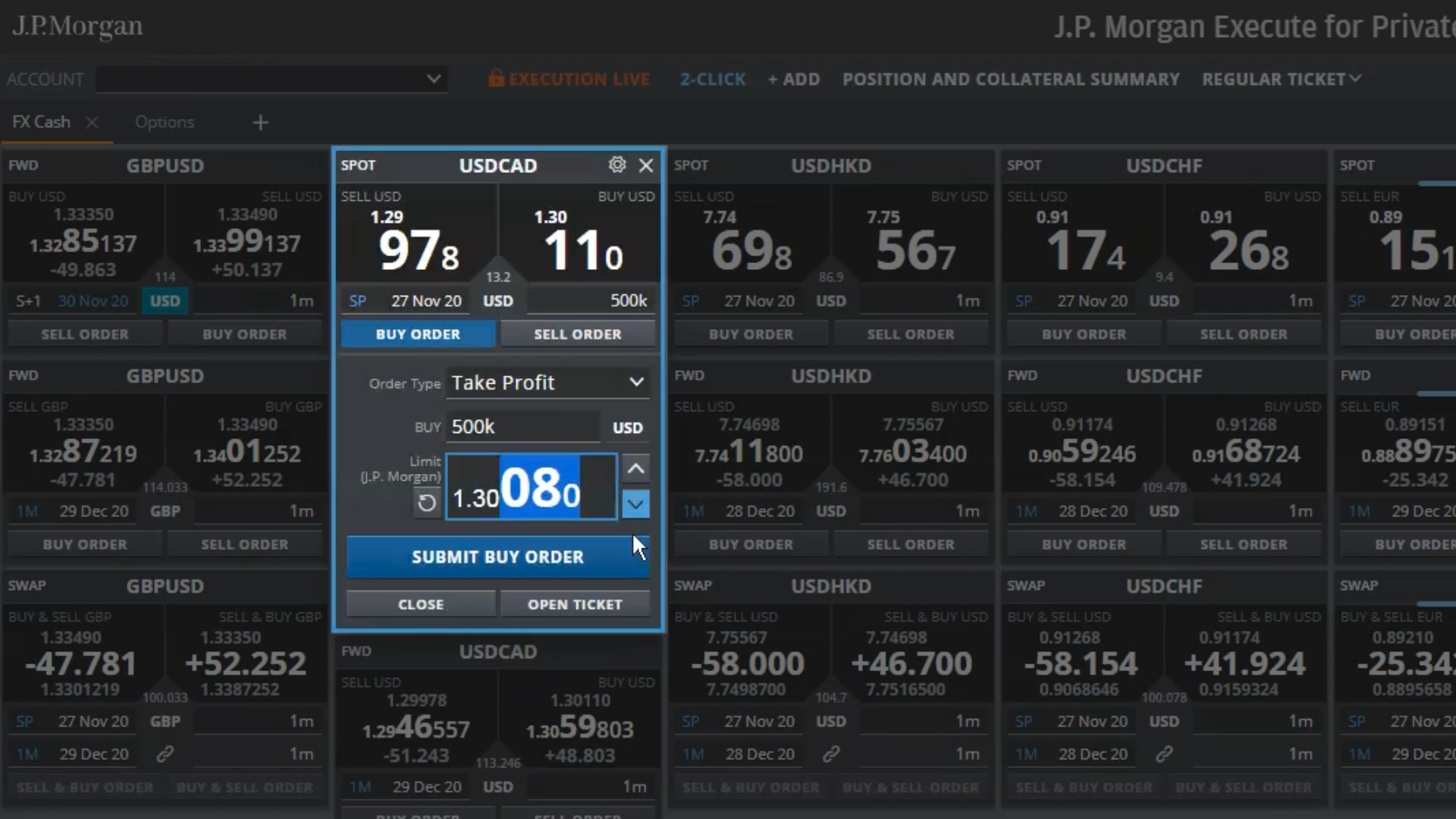The image size is (1456, 819).
Task: Open Position and Collateral Summary
Action: (x=1011, y=79)
